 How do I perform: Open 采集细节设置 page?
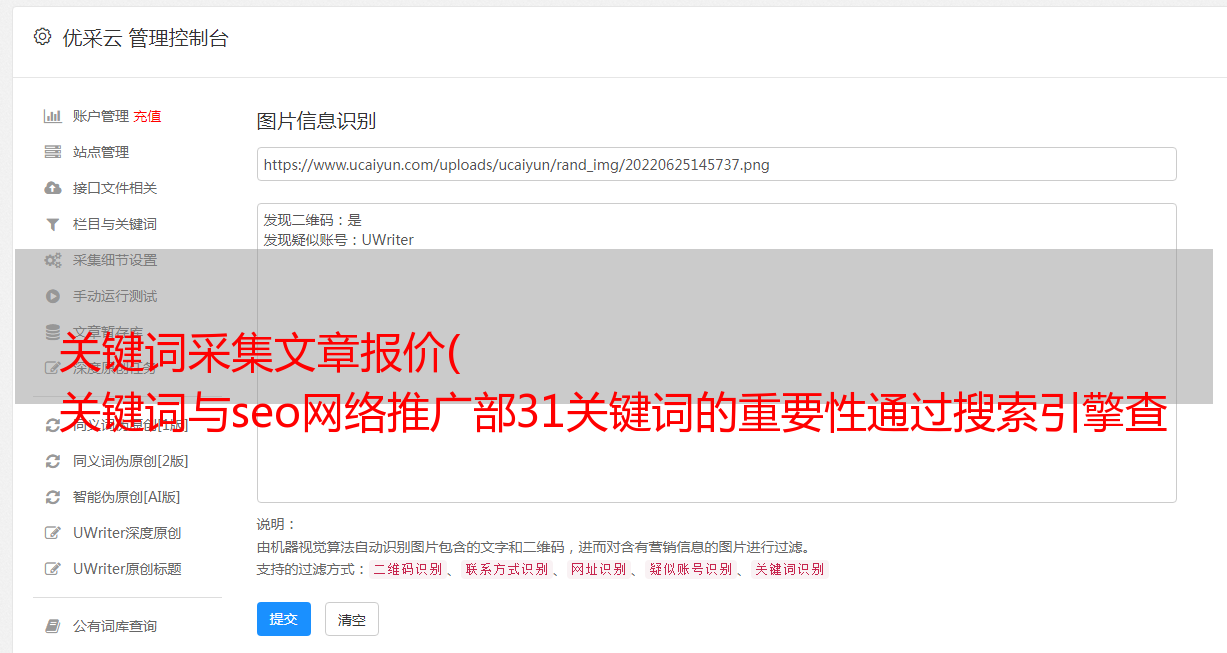(115, 260)
